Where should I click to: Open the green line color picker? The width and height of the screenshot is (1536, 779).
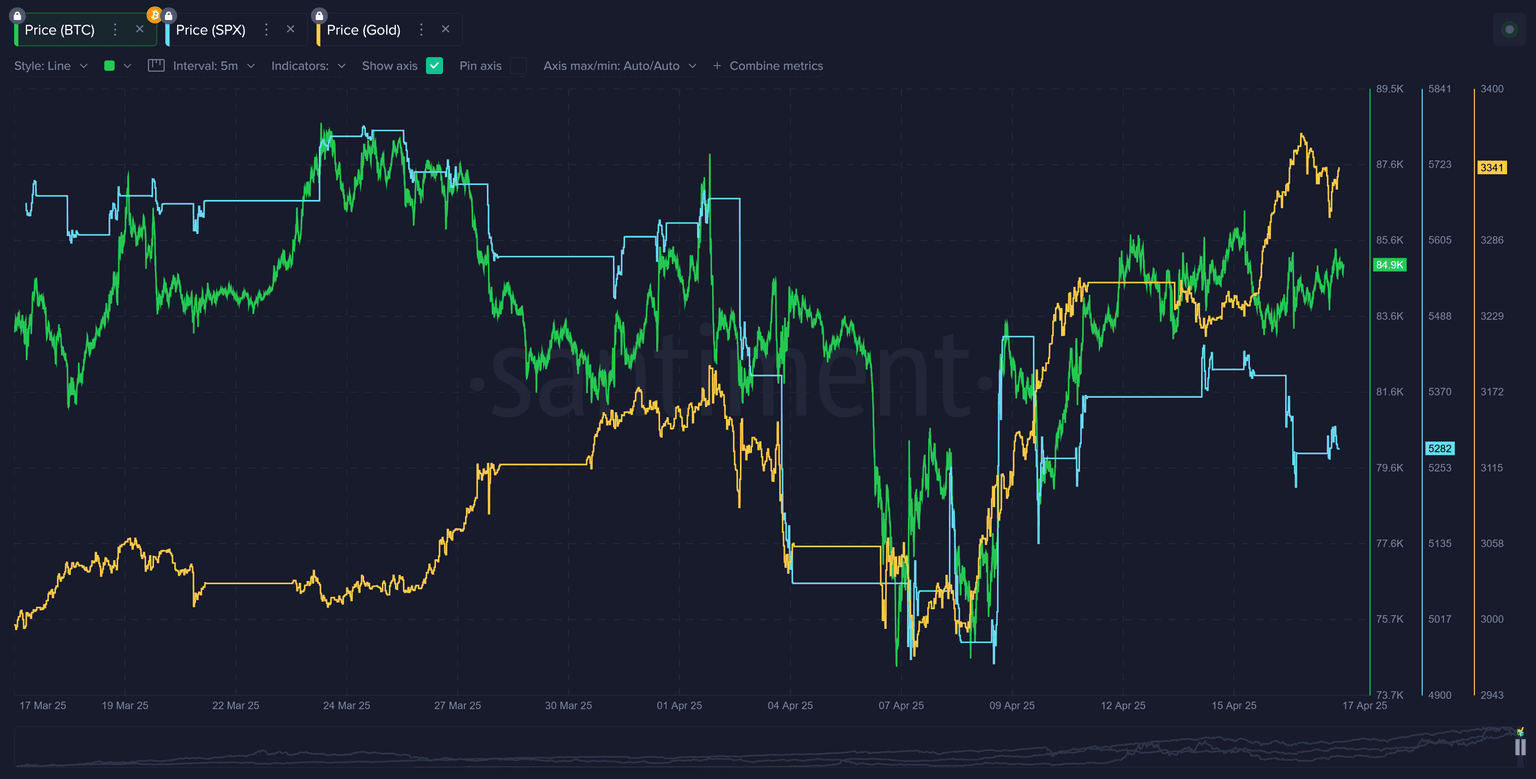pos(117,66)
